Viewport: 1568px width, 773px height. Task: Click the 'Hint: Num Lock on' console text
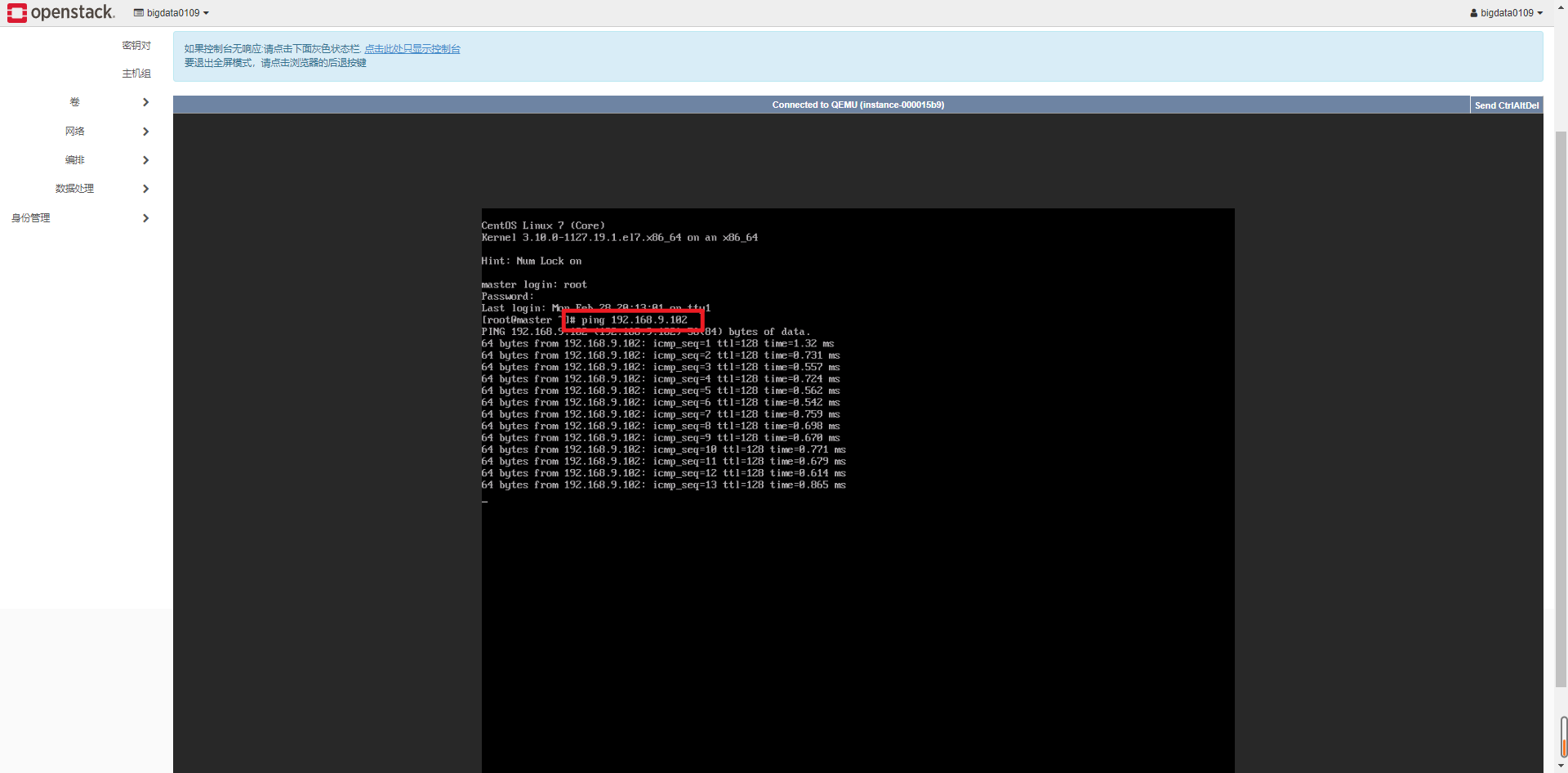pyautogui.click(x=532, y=261)
